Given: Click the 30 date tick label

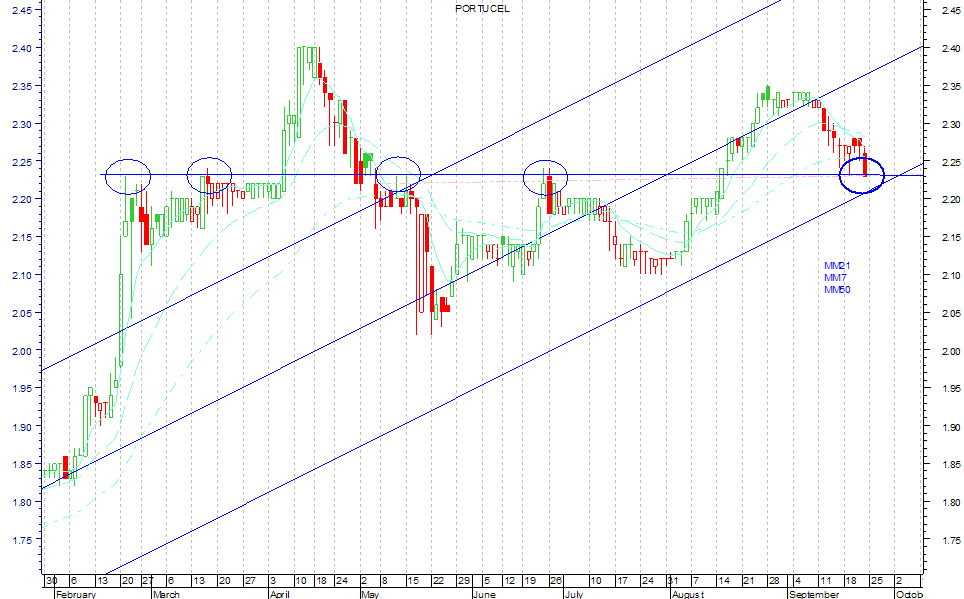Looking at the screenshot, I should click(52, 581).
